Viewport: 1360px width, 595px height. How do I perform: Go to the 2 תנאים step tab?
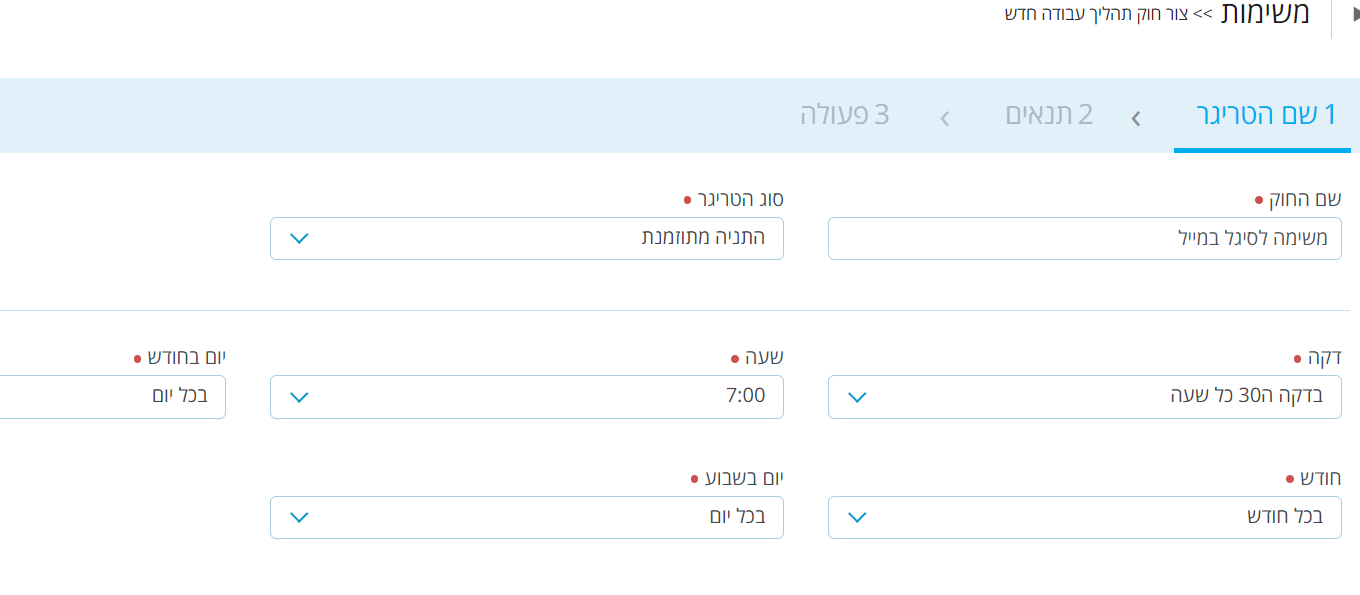pos(1049,115)
